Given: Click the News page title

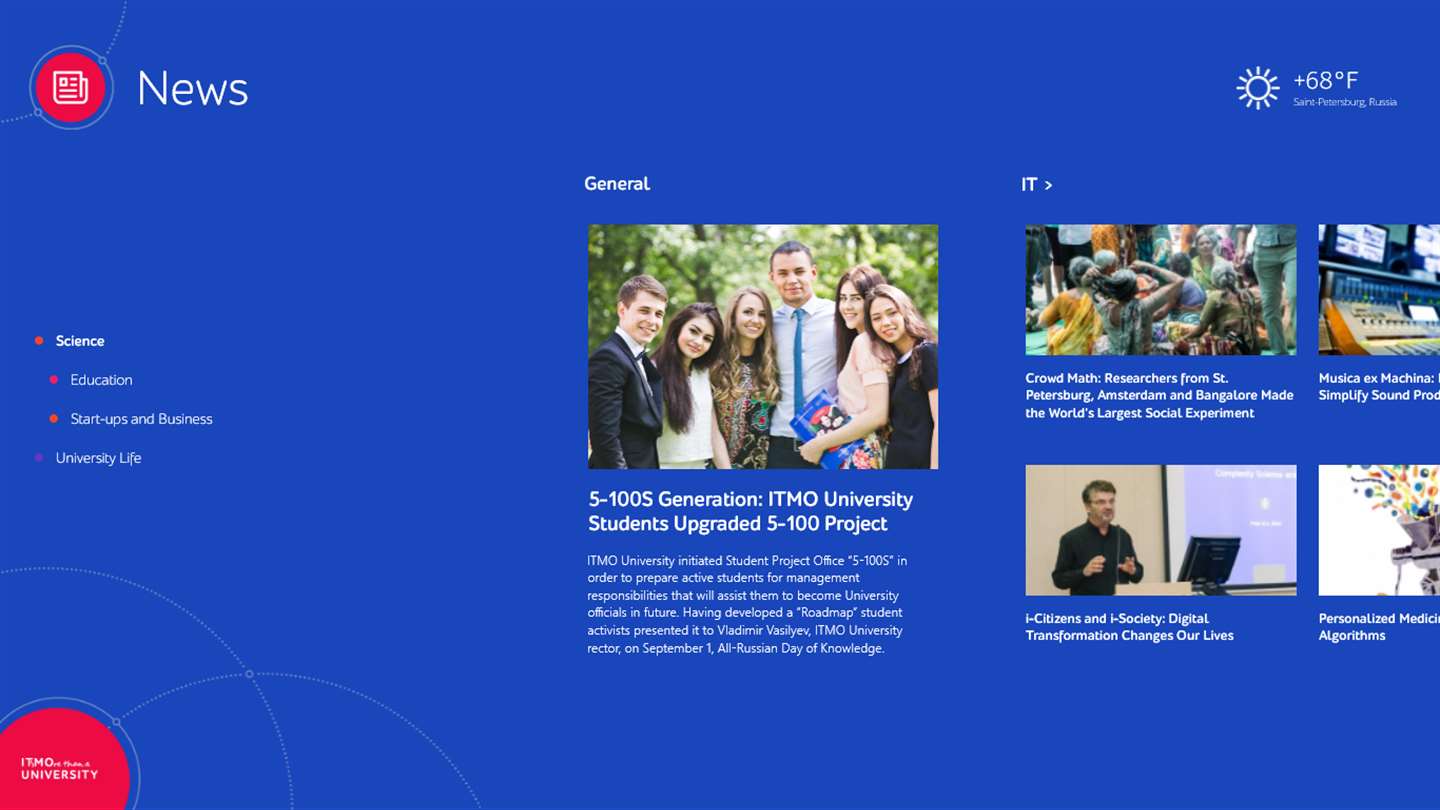Looking at the screenshot, I should point(192,88).
